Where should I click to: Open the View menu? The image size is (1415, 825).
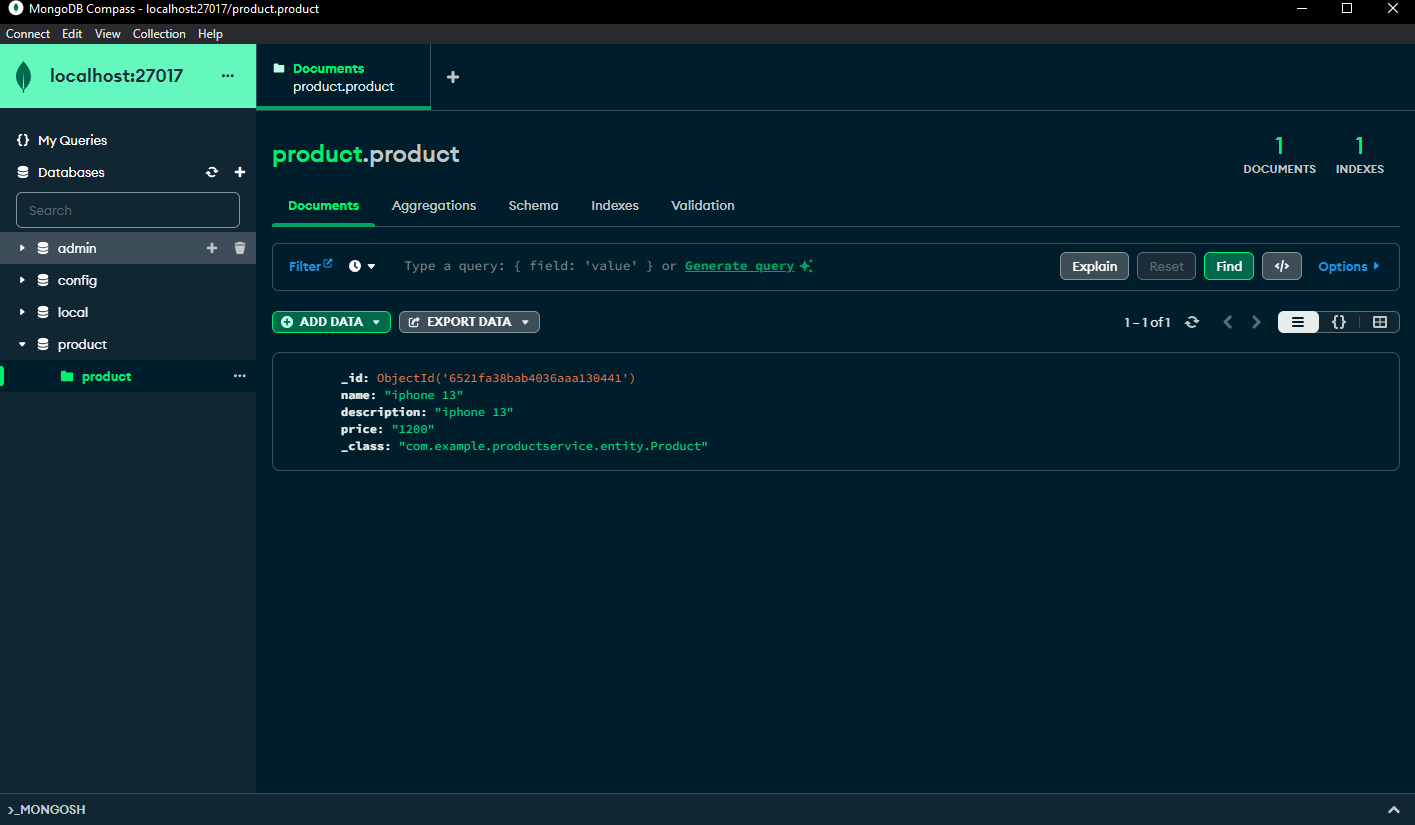(107, 34)
